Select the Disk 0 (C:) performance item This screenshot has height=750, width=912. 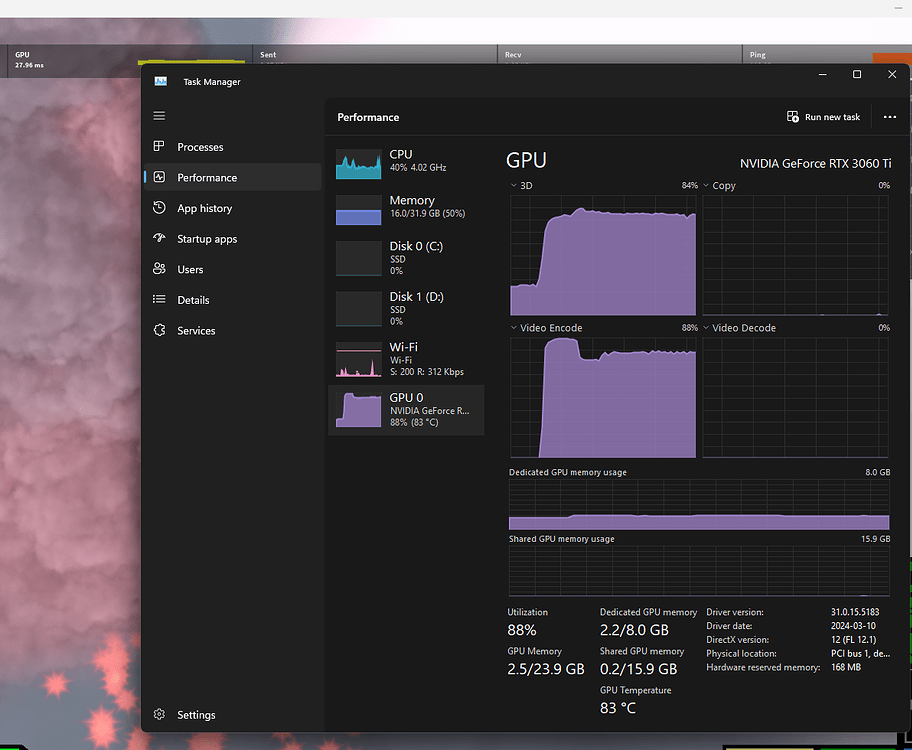405,258
